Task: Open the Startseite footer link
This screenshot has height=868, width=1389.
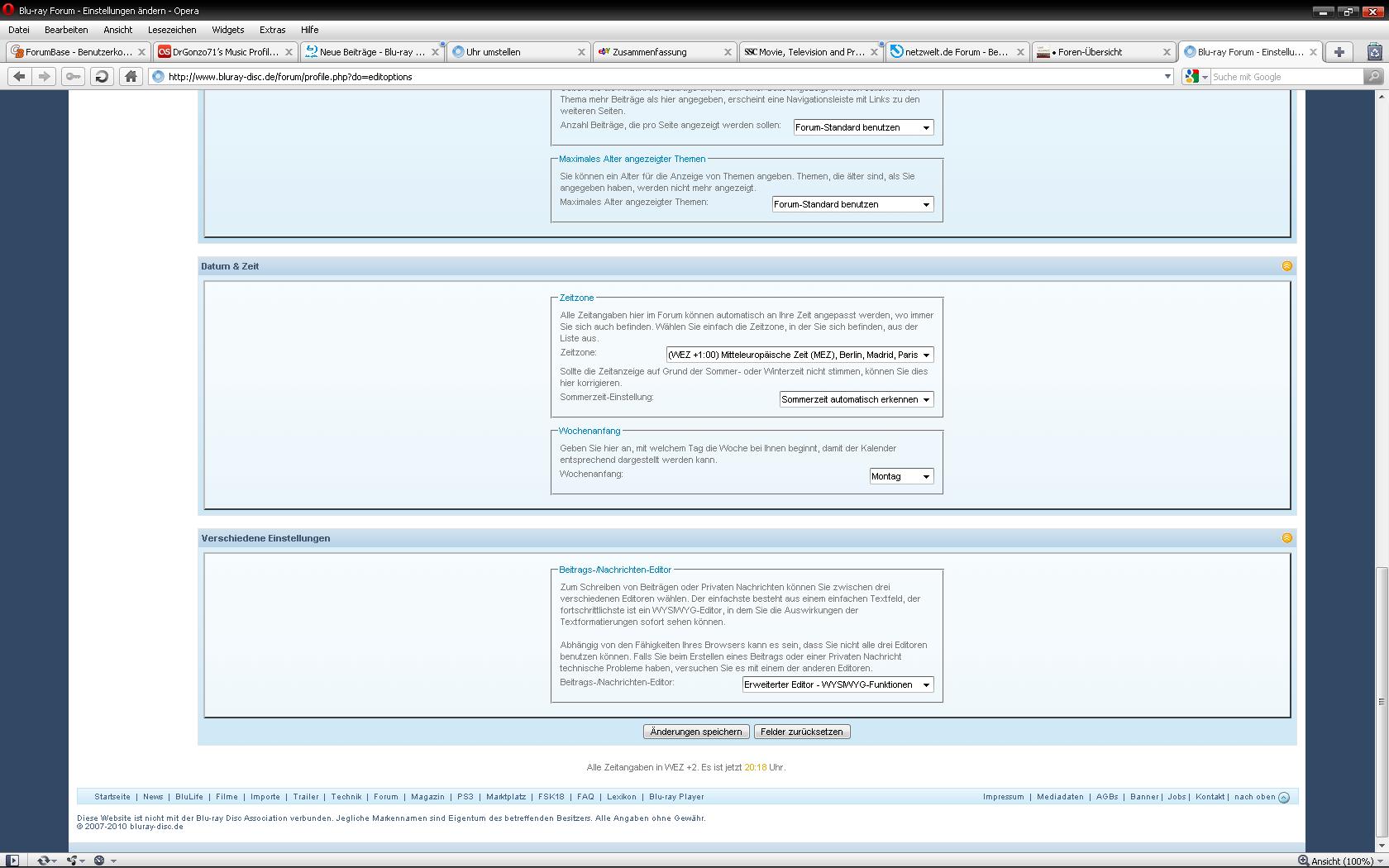Action: [112, 797]
